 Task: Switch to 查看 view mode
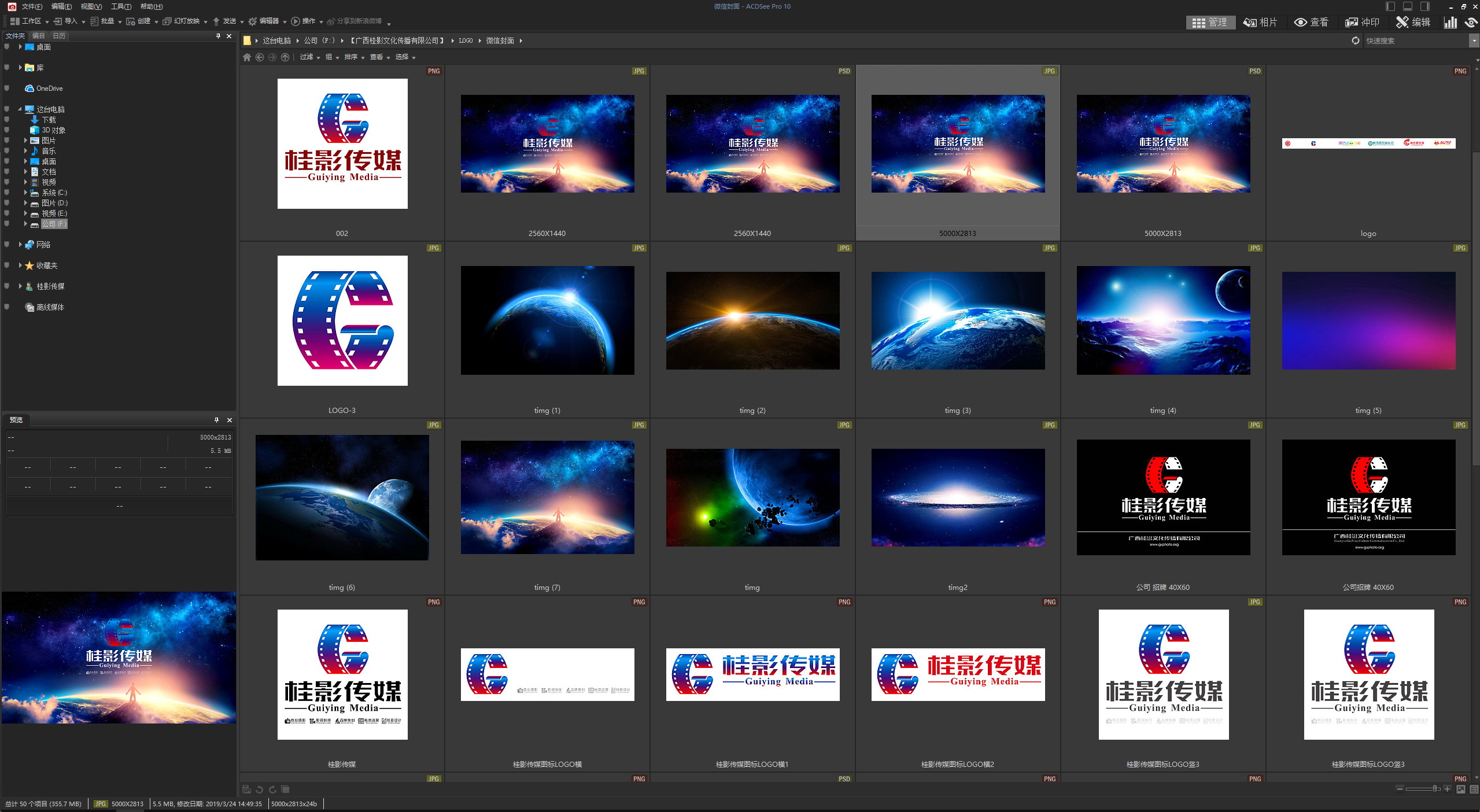(1311, 22)
